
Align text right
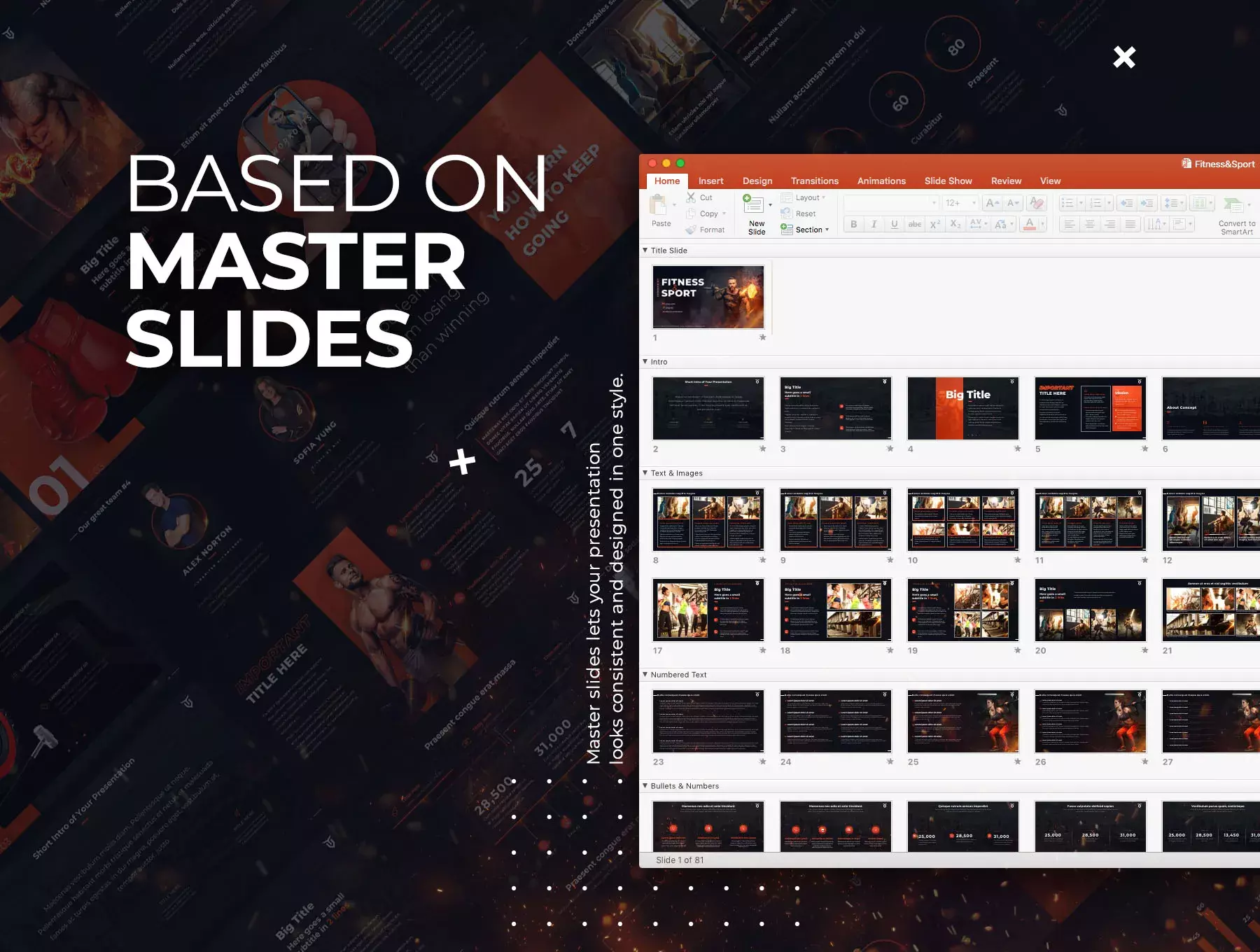click(x=1109, y=224)
